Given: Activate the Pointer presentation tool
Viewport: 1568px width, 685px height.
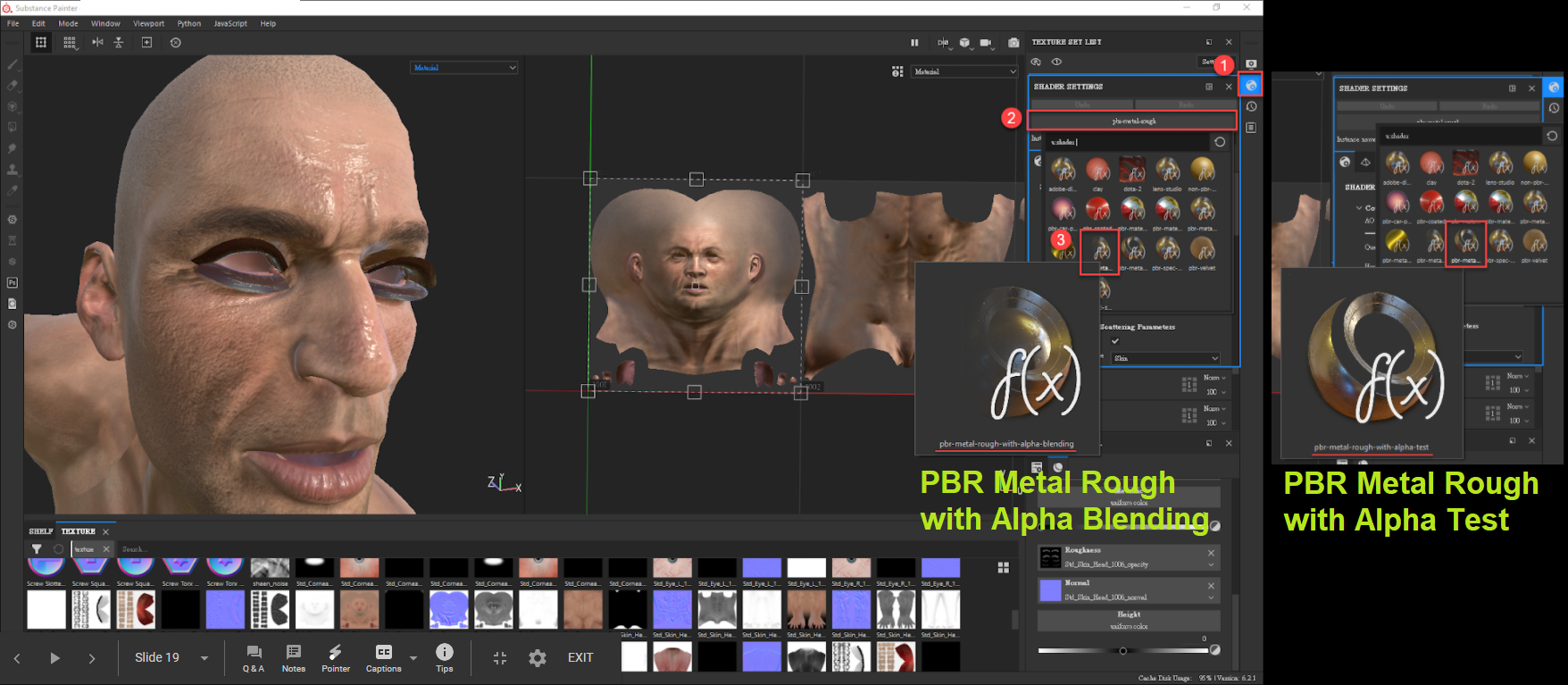Looking at the screenshot, I should (336, 658).
